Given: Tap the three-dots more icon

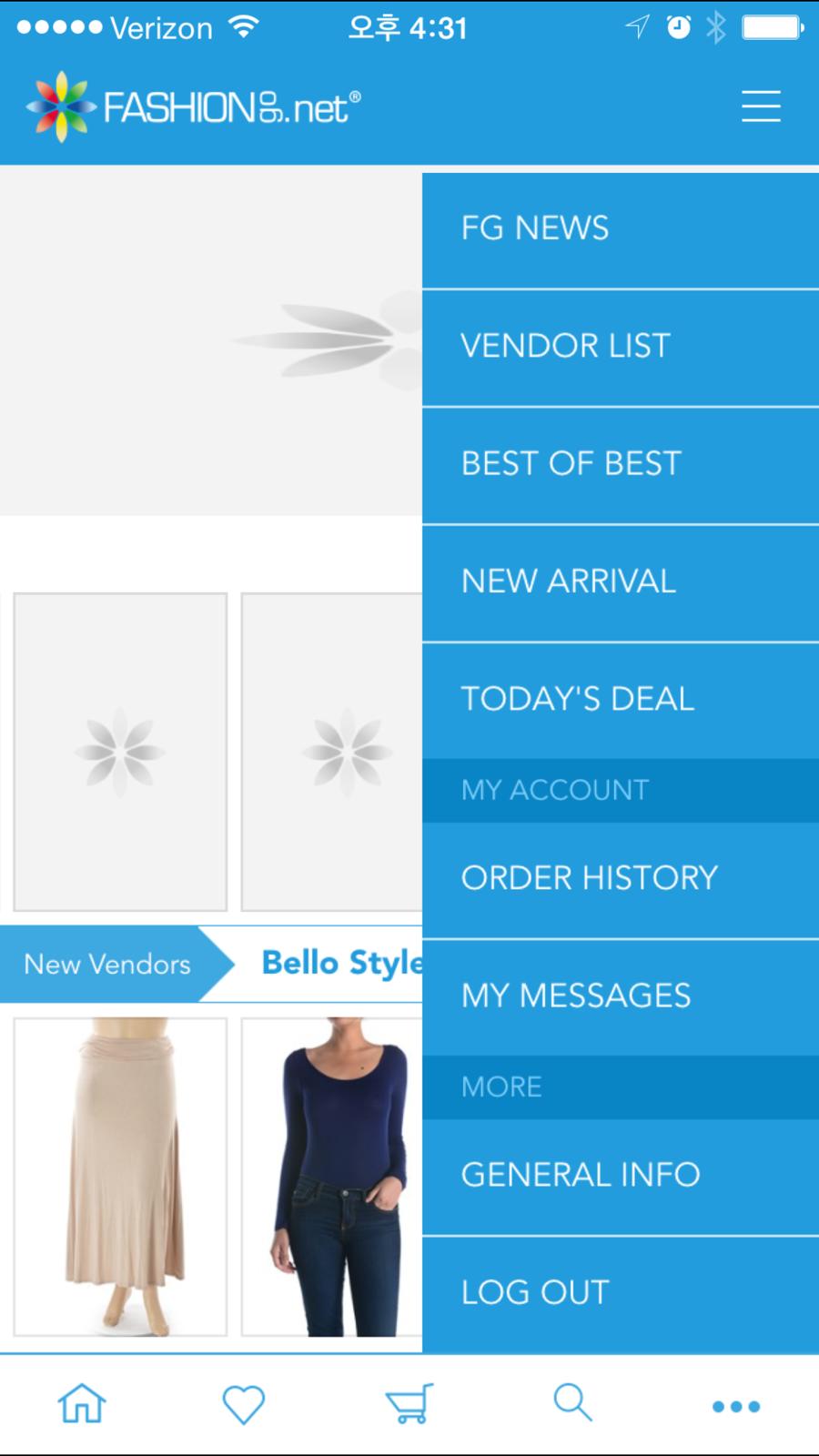Looking at the screenshot, I should (x=736, y=1407).
